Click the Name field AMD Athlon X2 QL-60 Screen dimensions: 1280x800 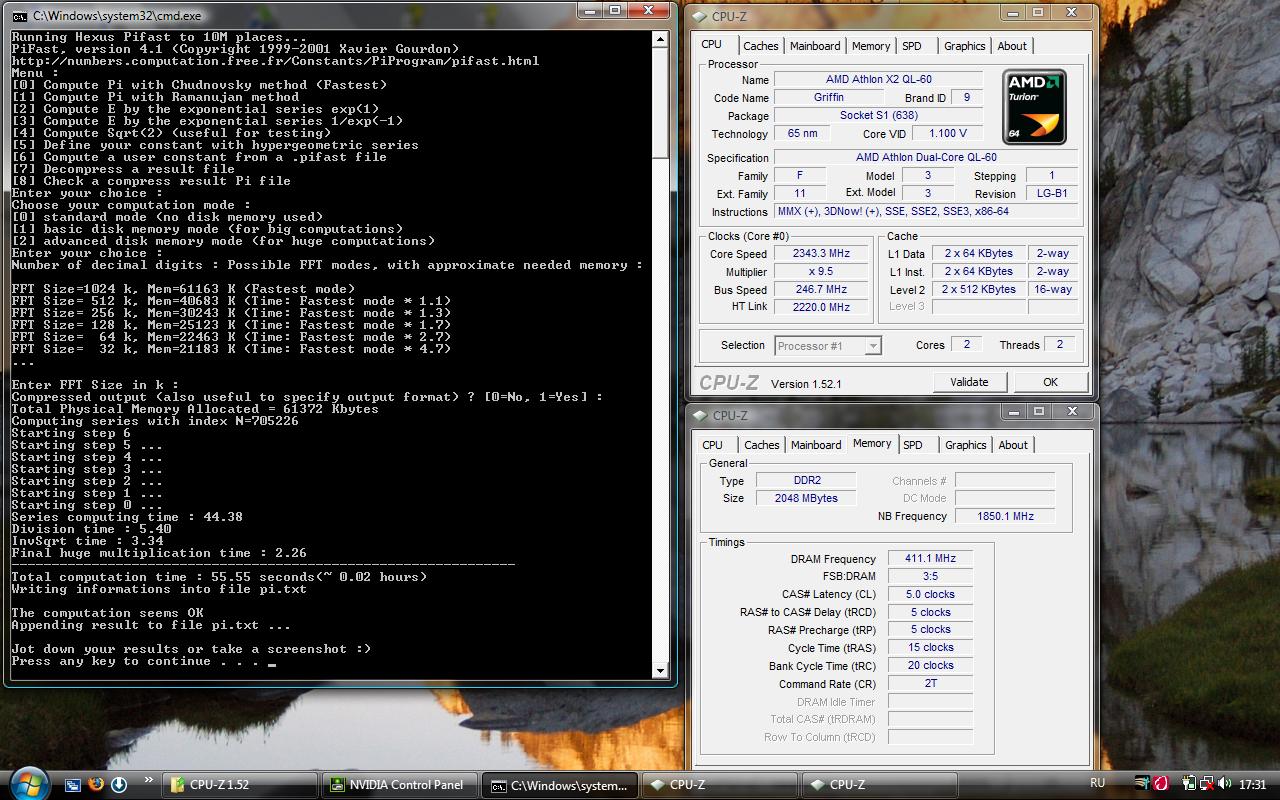coord(878,80)
